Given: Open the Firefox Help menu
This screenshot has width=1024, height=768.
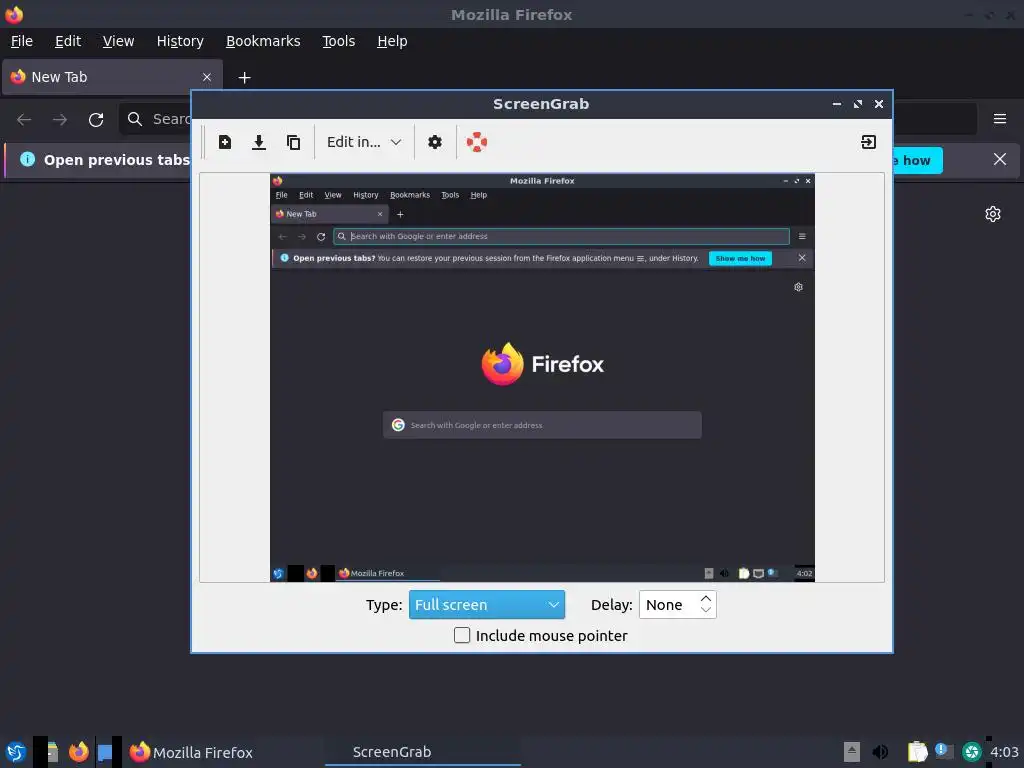Looking at the screenshot, I should pyautogui.click(x=392, y=41).
